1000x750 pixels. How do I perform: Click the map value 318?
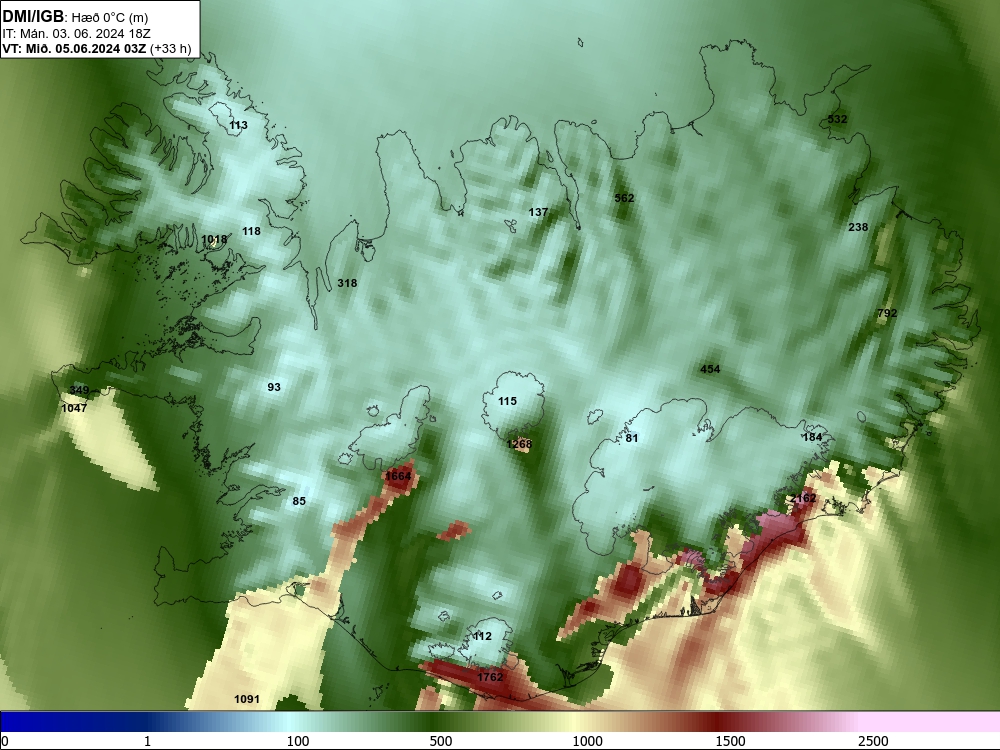click(347, 283)
